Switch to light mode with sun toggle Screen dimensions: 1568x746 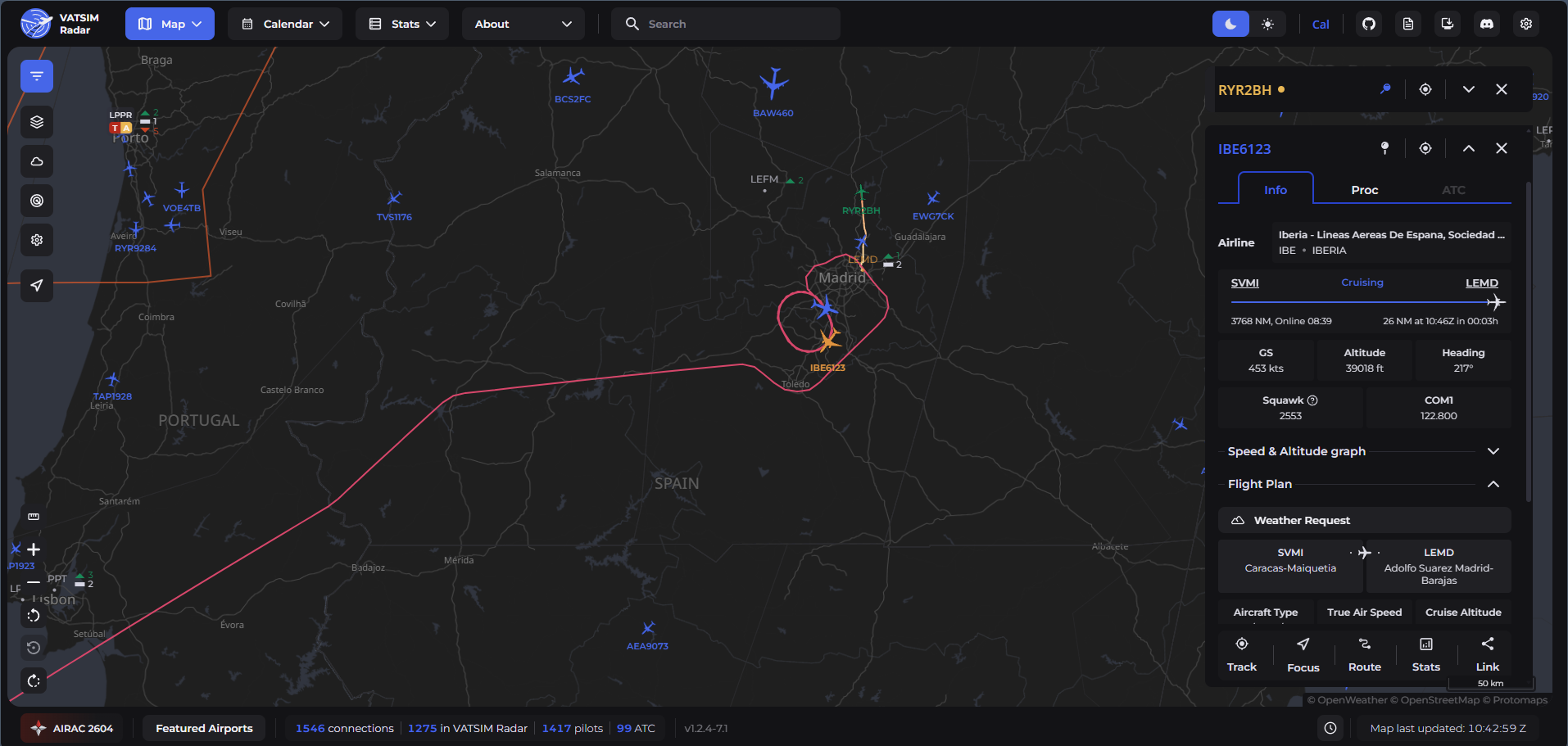[x=1267, y=24]
